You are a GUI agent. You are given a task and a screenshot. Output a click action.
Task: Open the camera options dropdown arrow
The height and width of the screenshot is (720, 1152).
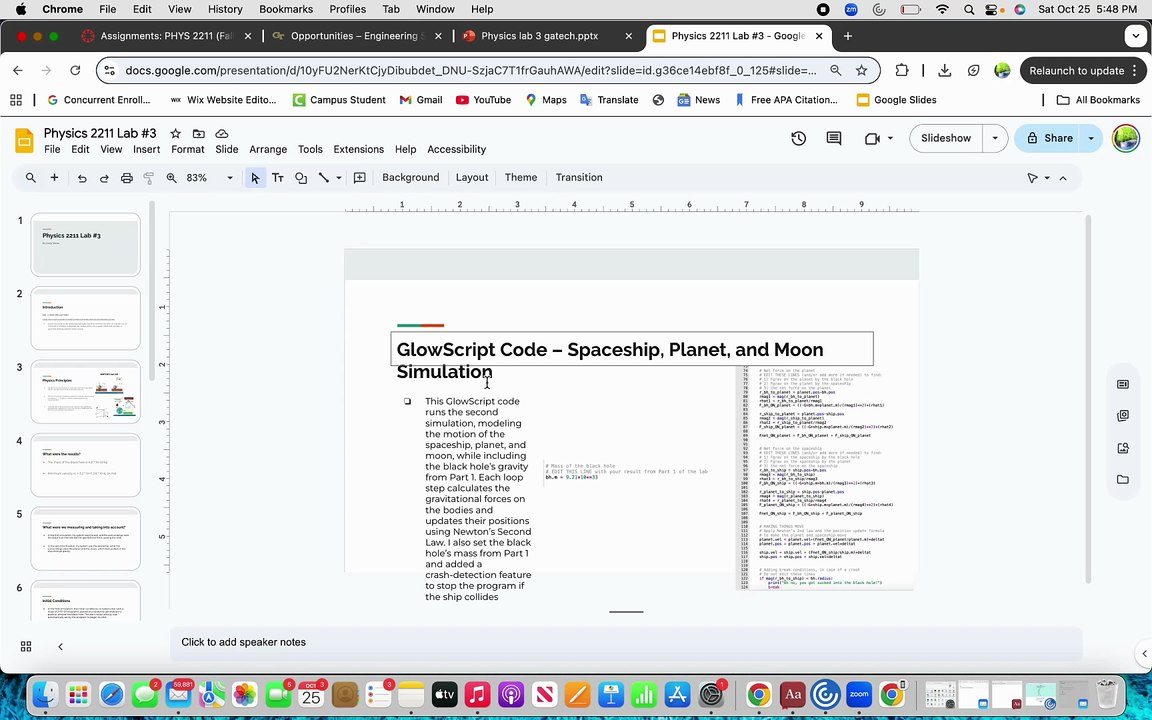coord(890,138)
